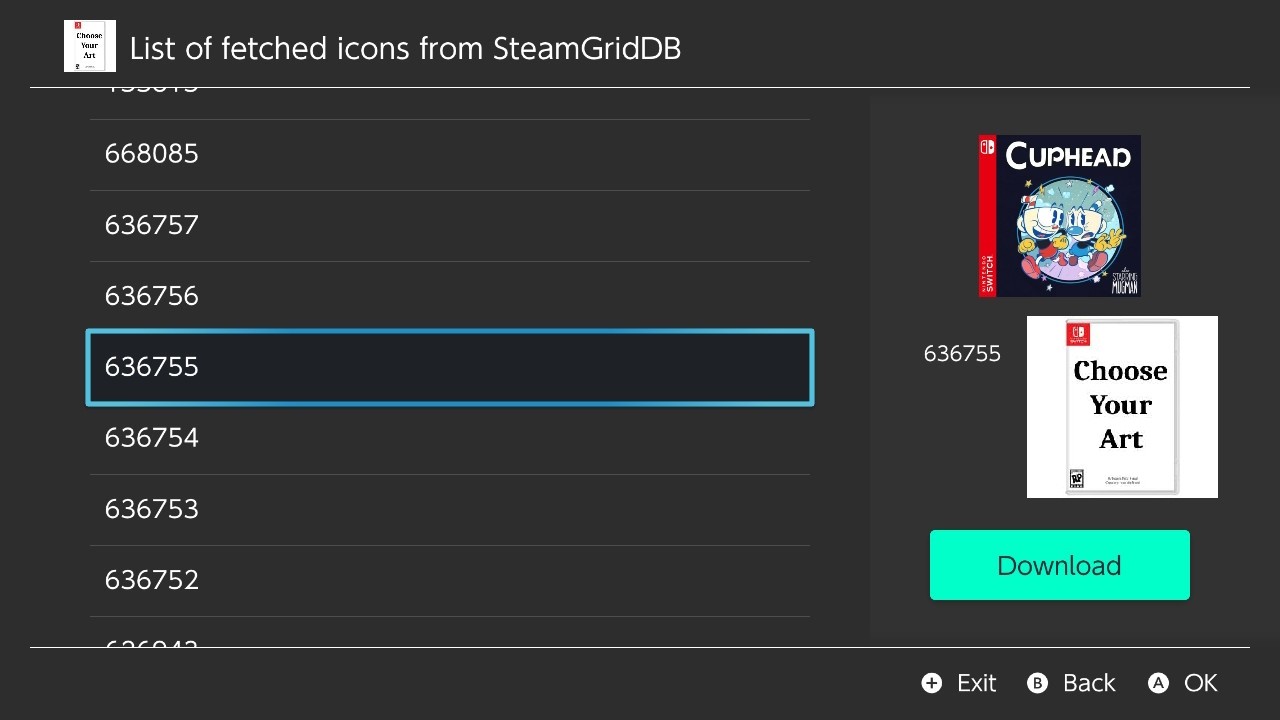The width and height of the screenshot is (1280, 720).
Task: Click the highlighted entry 636755
Action: 450,367
